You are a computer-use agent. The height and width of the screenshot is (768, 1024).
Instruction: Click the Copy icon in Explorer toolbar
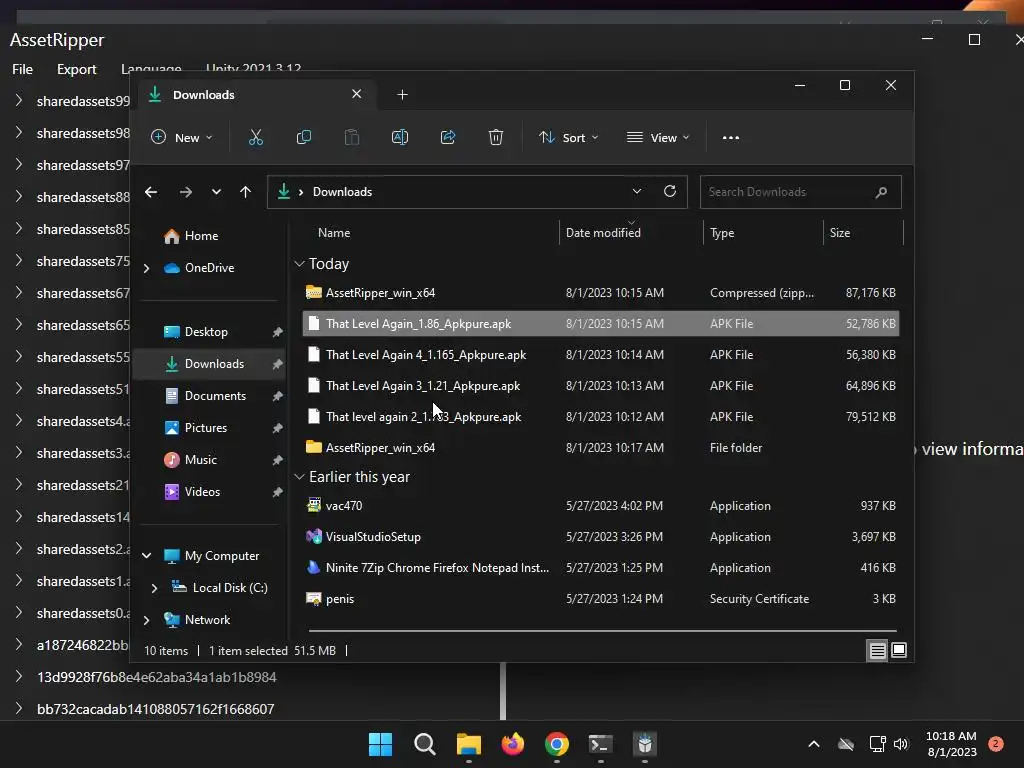(304, 137)
